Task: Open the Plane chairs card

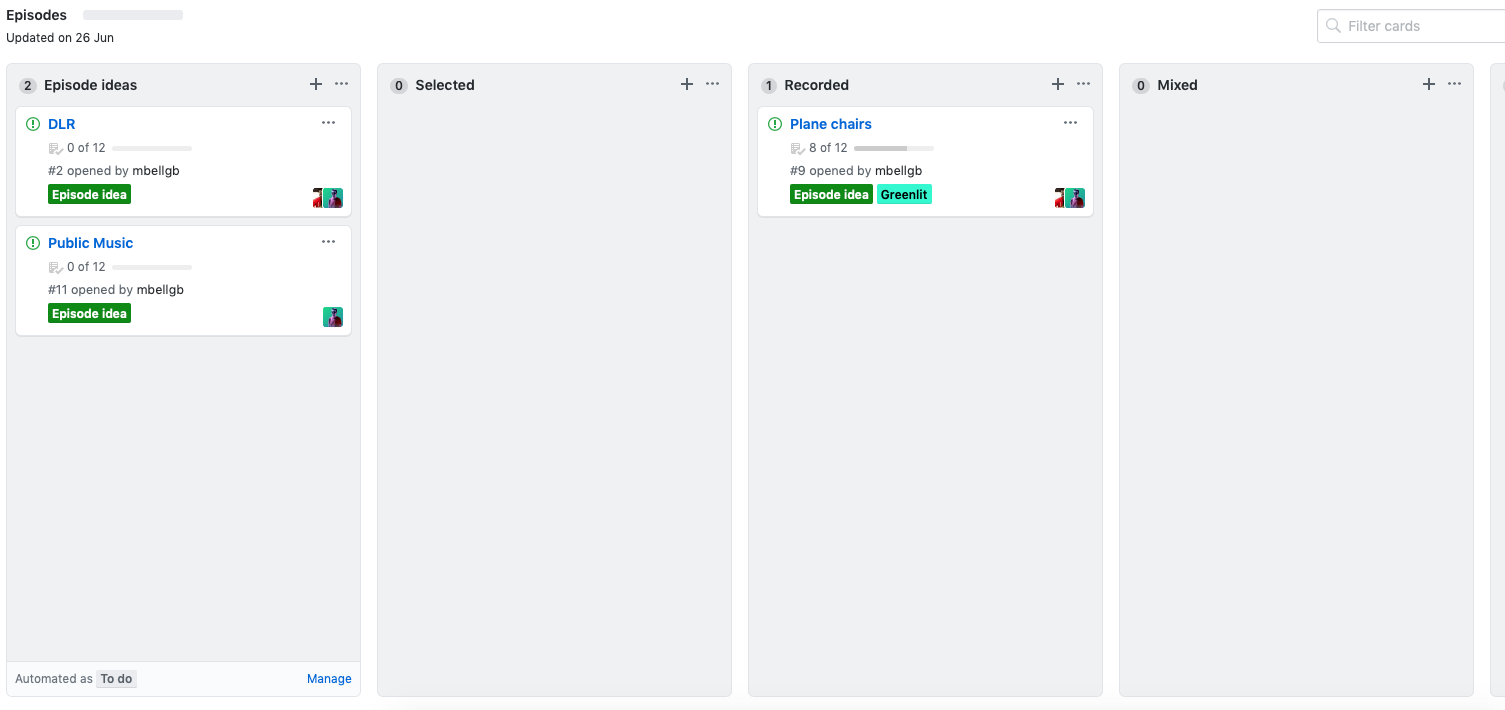Action: pyautogui.click(x=831, y=123)
